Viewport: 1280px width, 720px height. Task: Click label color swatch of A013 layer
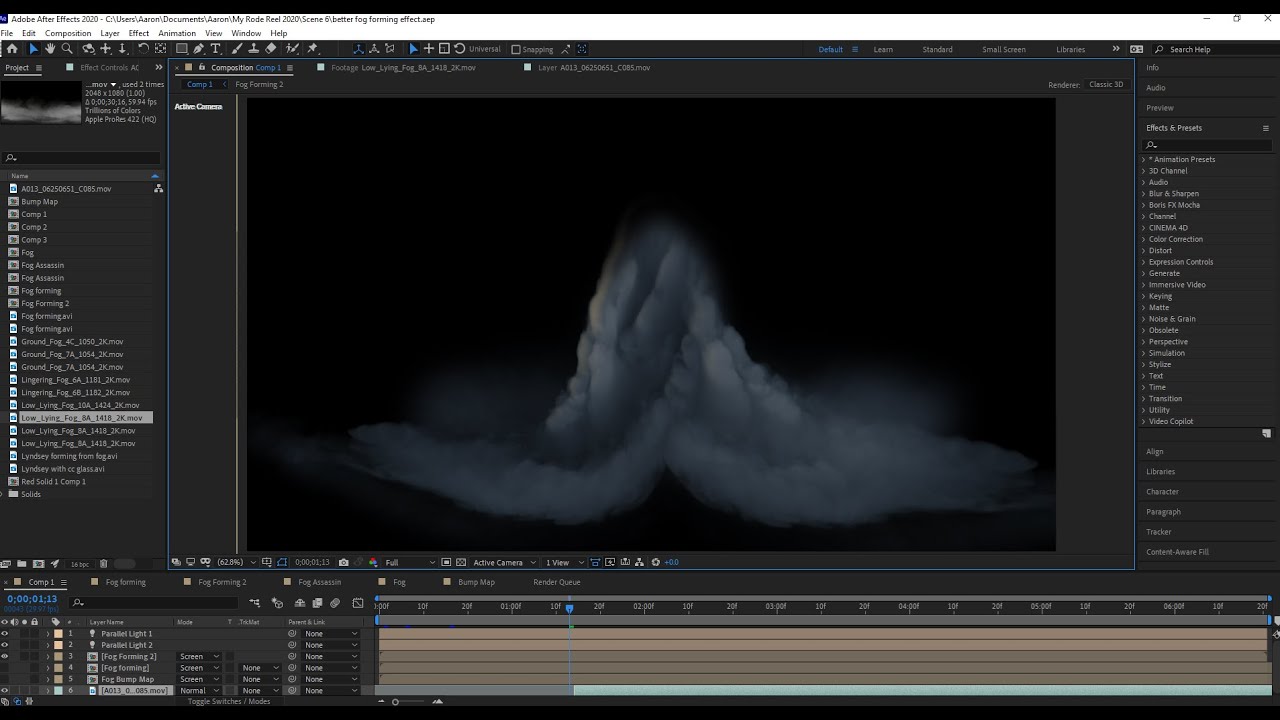[58, 690]
